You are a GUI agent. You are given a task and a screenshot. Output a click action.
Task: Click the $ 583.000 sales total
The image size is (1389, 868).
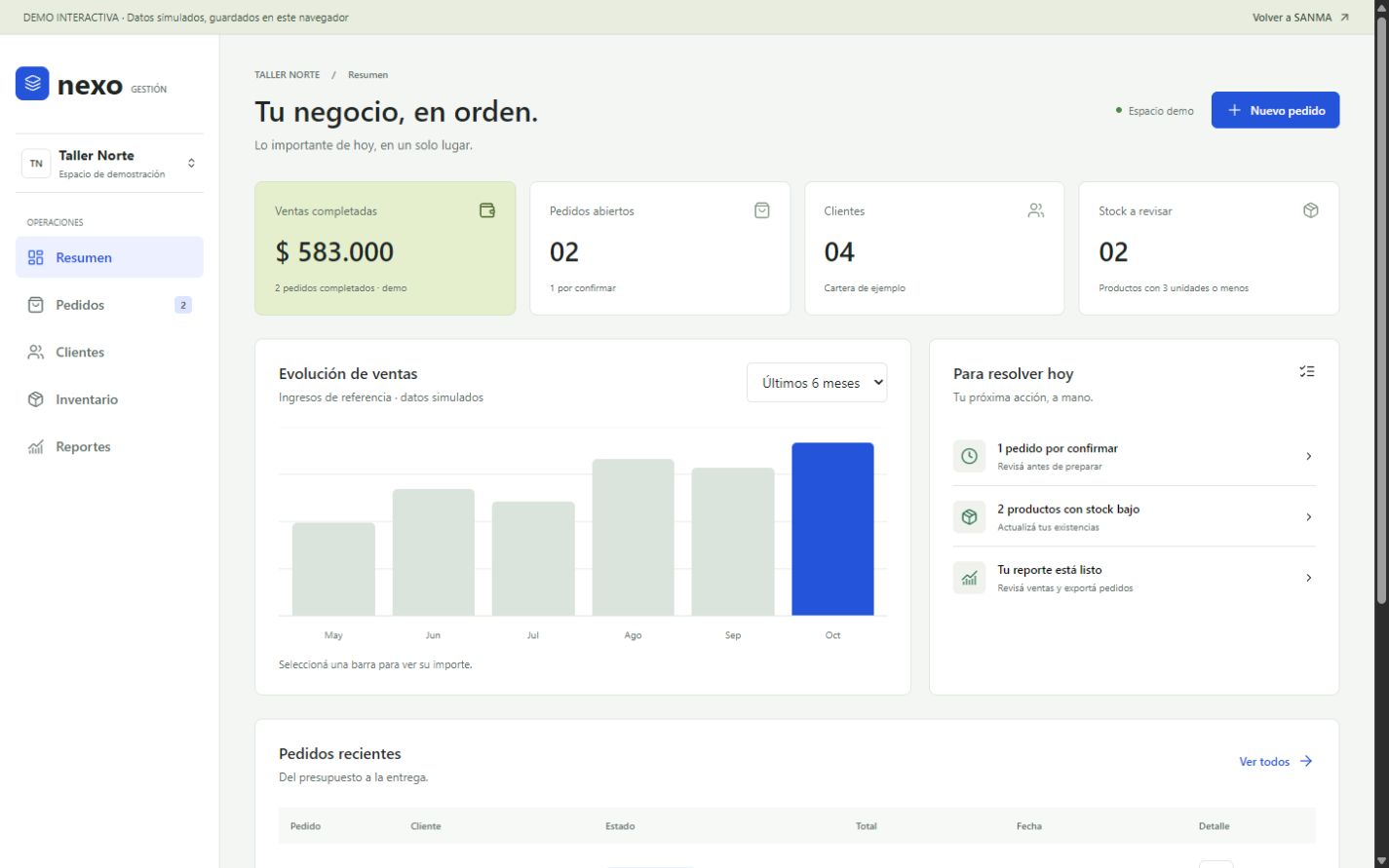334,252
